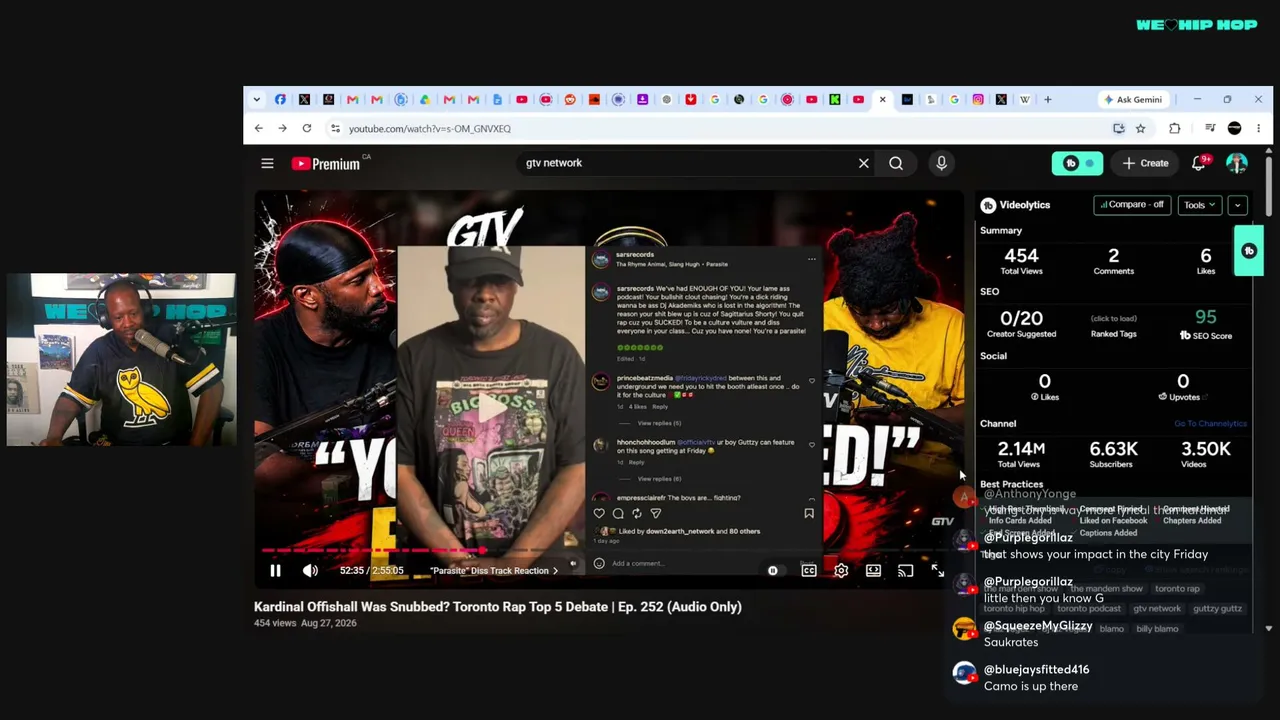
Task: Open the YouTube guide hamburger menu
Action: [x=267, y=163]
